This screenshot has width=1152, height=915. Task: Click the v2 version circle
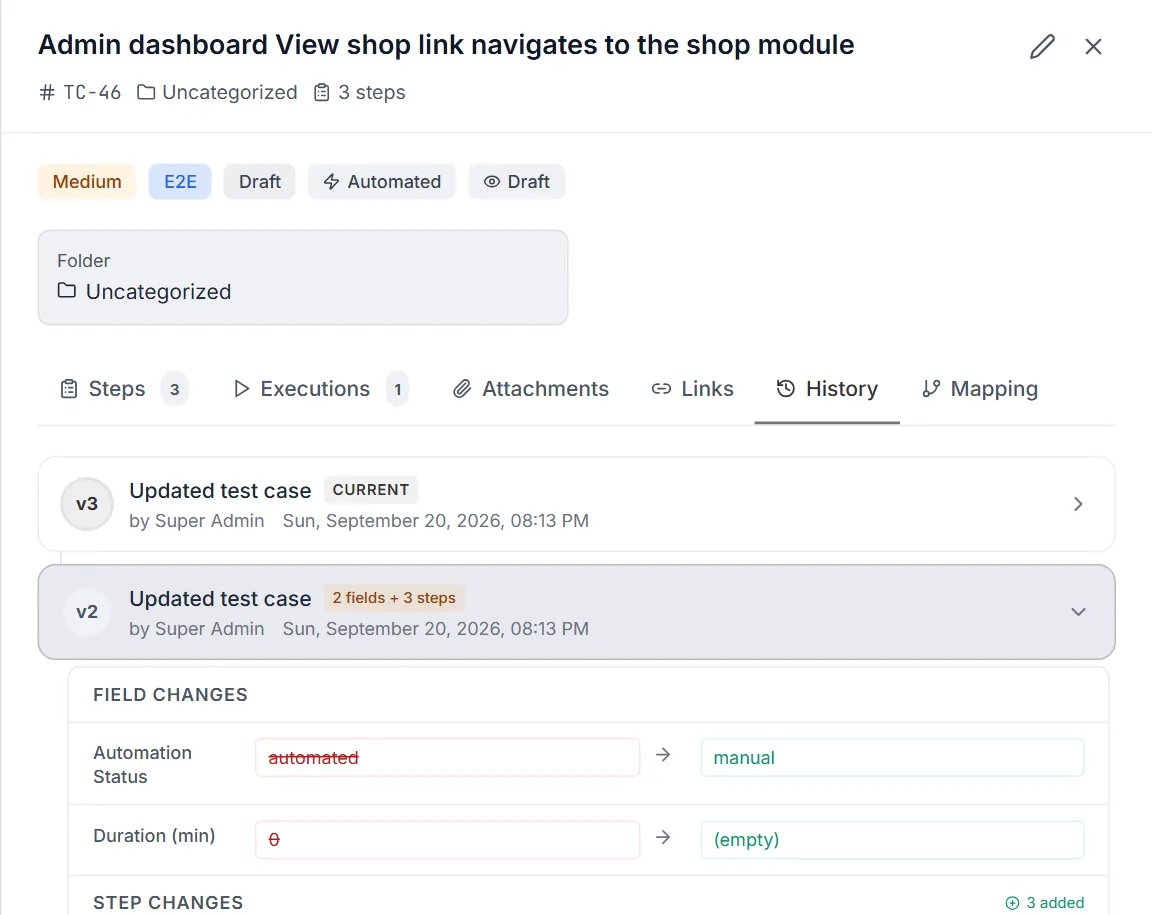(87, 612)
